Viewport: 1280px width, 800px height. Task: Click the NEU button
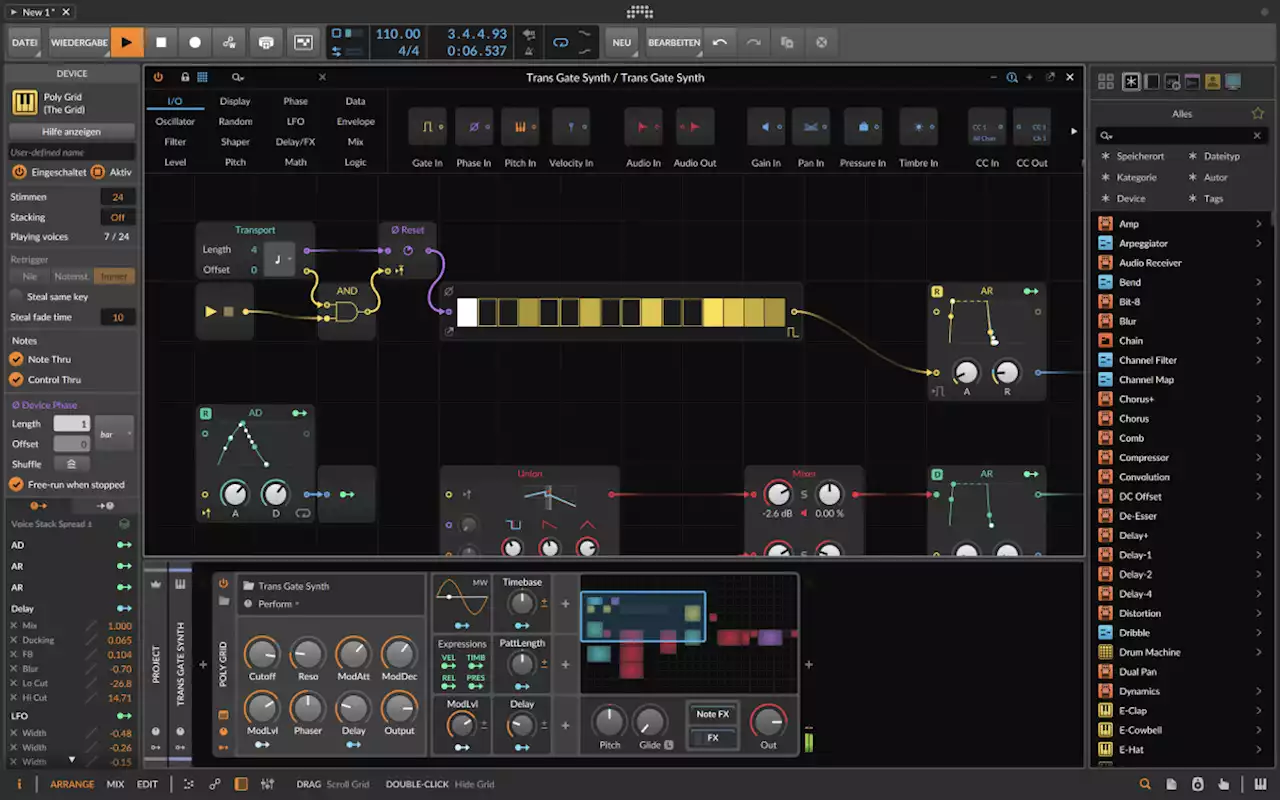click(x=622, y=43)
